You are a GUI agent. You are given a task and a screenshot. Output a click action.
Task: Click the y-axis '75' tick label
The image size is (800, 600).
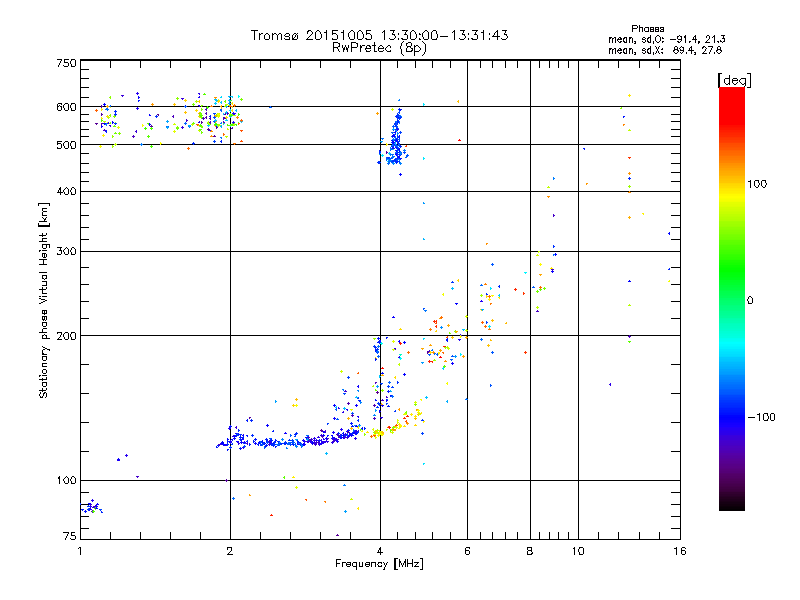click(70, 536)
